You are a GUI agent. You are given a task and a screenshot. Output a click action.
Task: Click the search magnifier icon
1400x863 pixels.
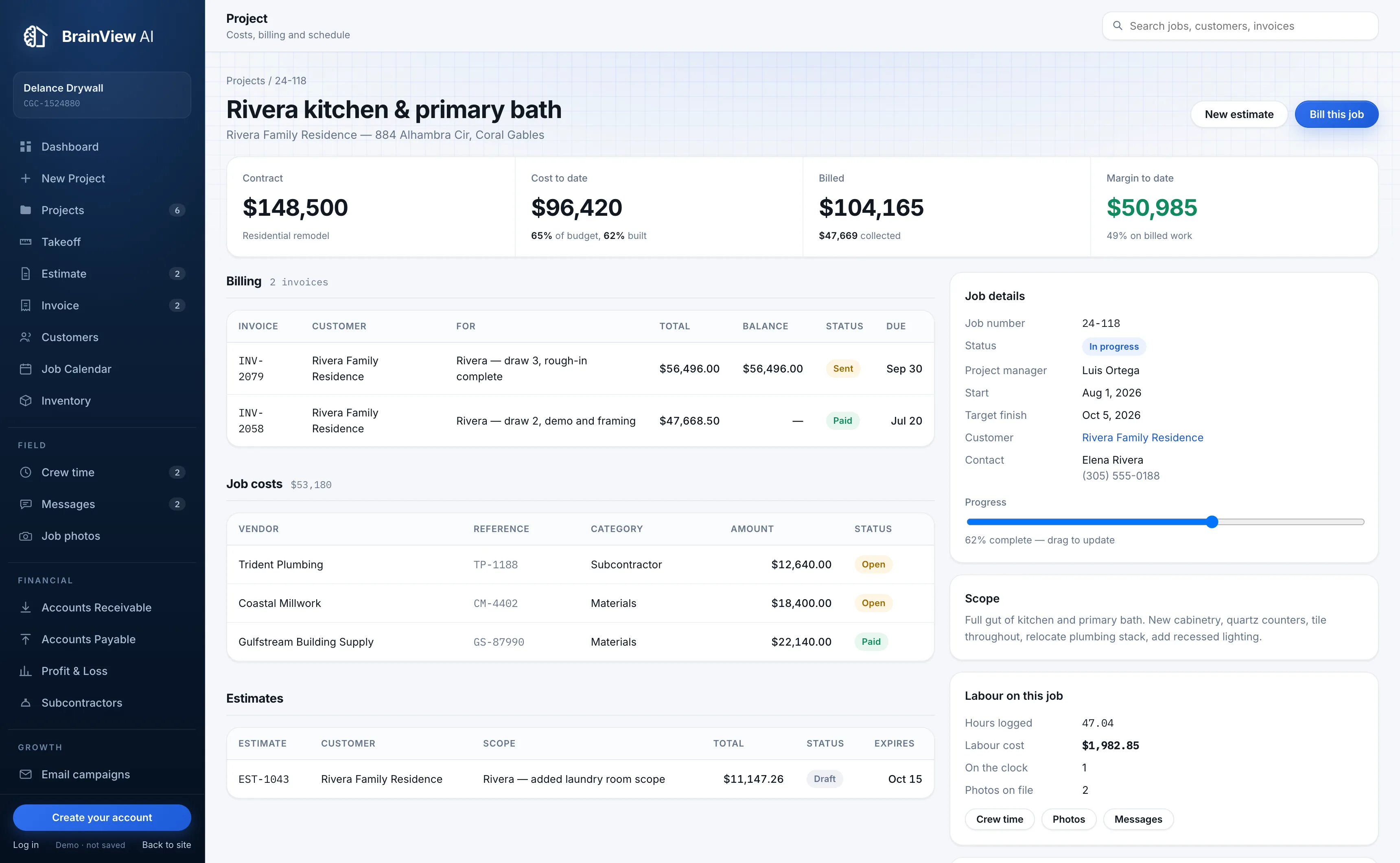coord(1118,26)
